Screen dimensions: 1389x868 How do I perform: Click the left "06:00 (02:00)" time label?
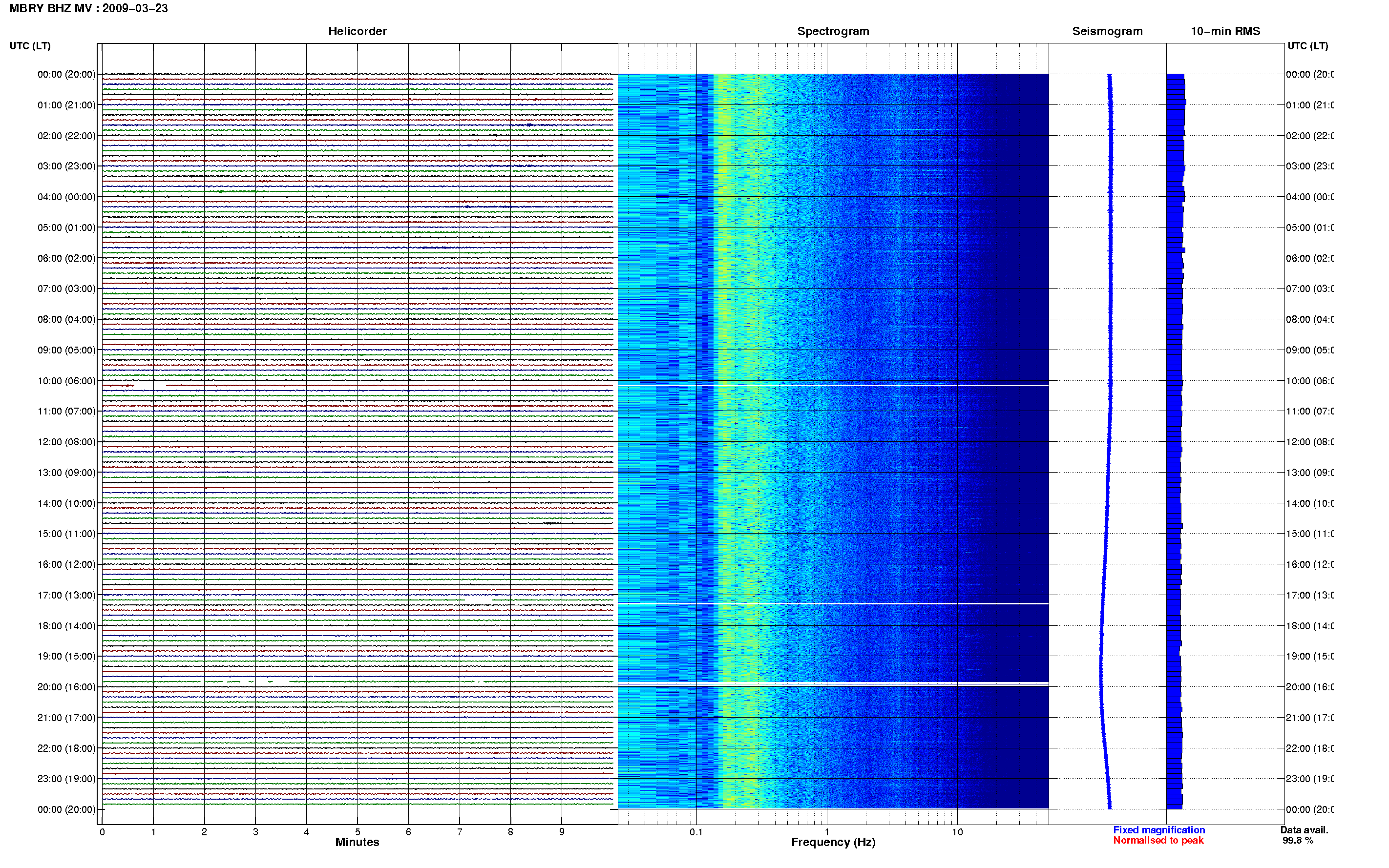pos(66,258)
